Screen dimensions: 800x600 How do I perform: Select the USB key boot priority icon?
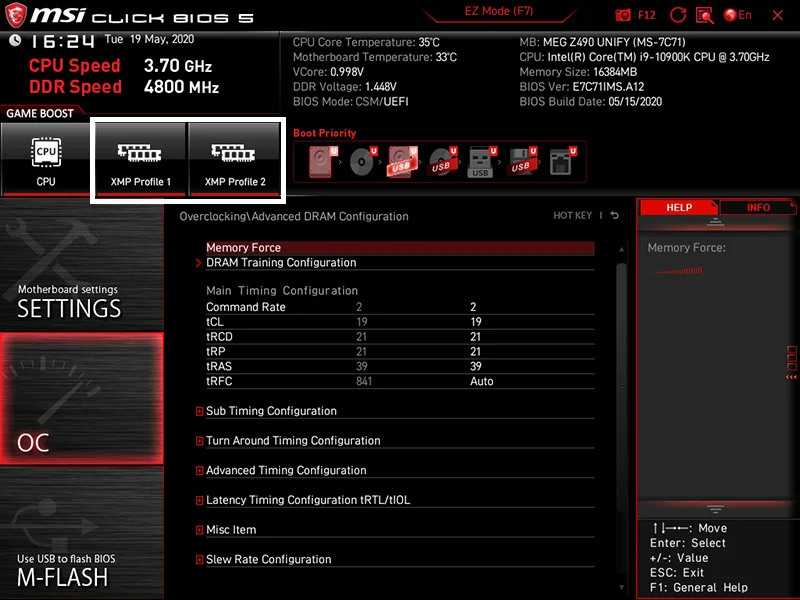(480, 162)
